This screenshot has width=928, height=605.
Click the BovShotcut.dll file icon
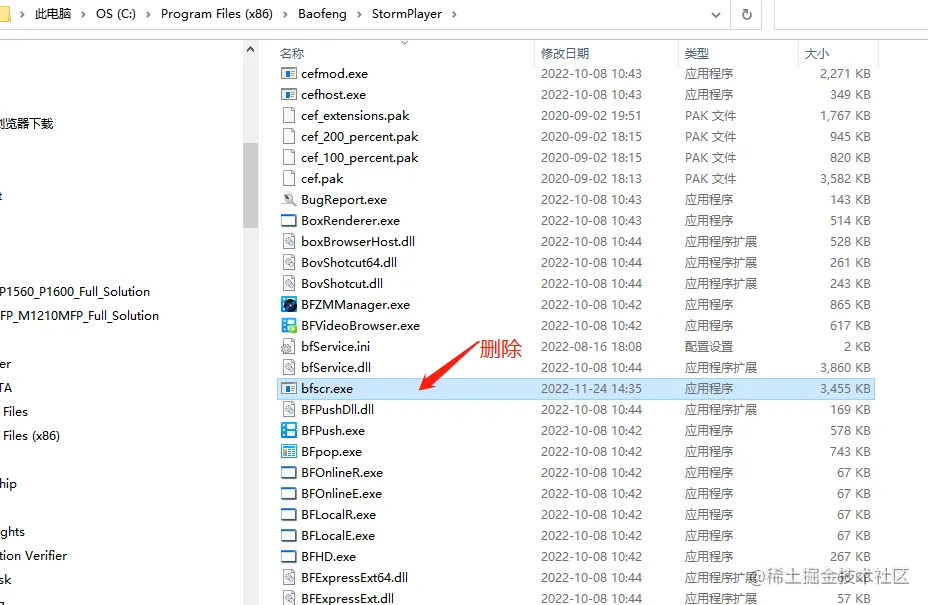pos(289,284)
